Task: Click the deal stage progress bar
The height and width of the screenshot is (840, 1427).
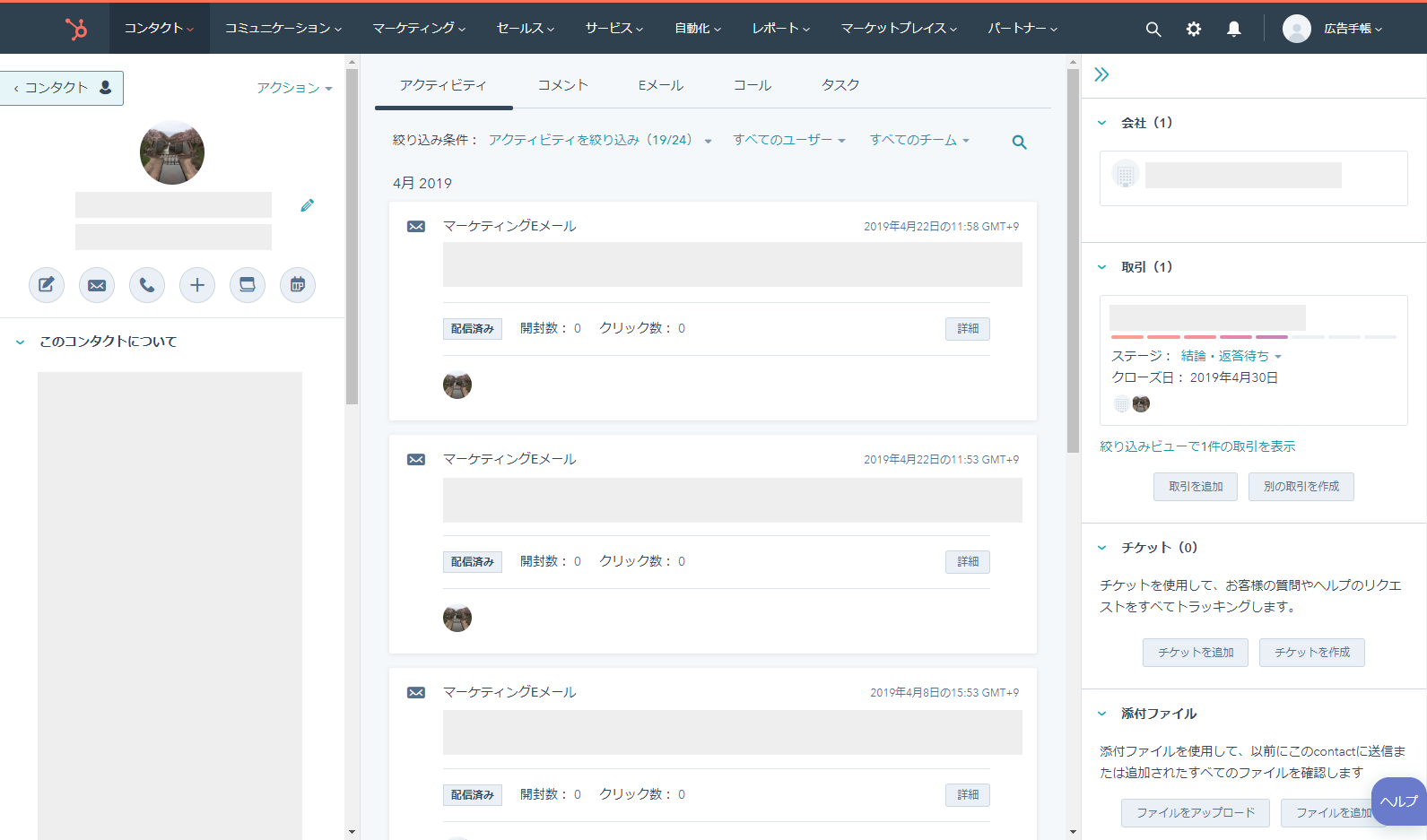Action: 1253,337
